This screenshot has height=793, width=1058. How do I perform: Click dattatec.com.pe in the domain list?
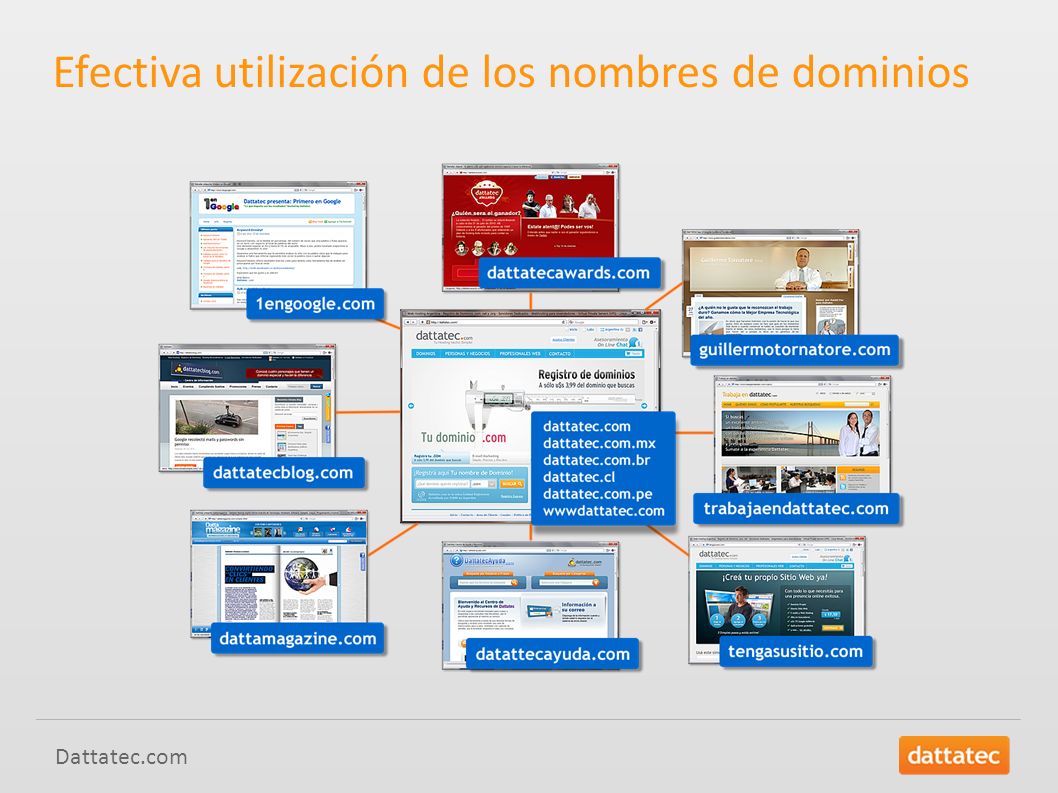pos(598,494)
